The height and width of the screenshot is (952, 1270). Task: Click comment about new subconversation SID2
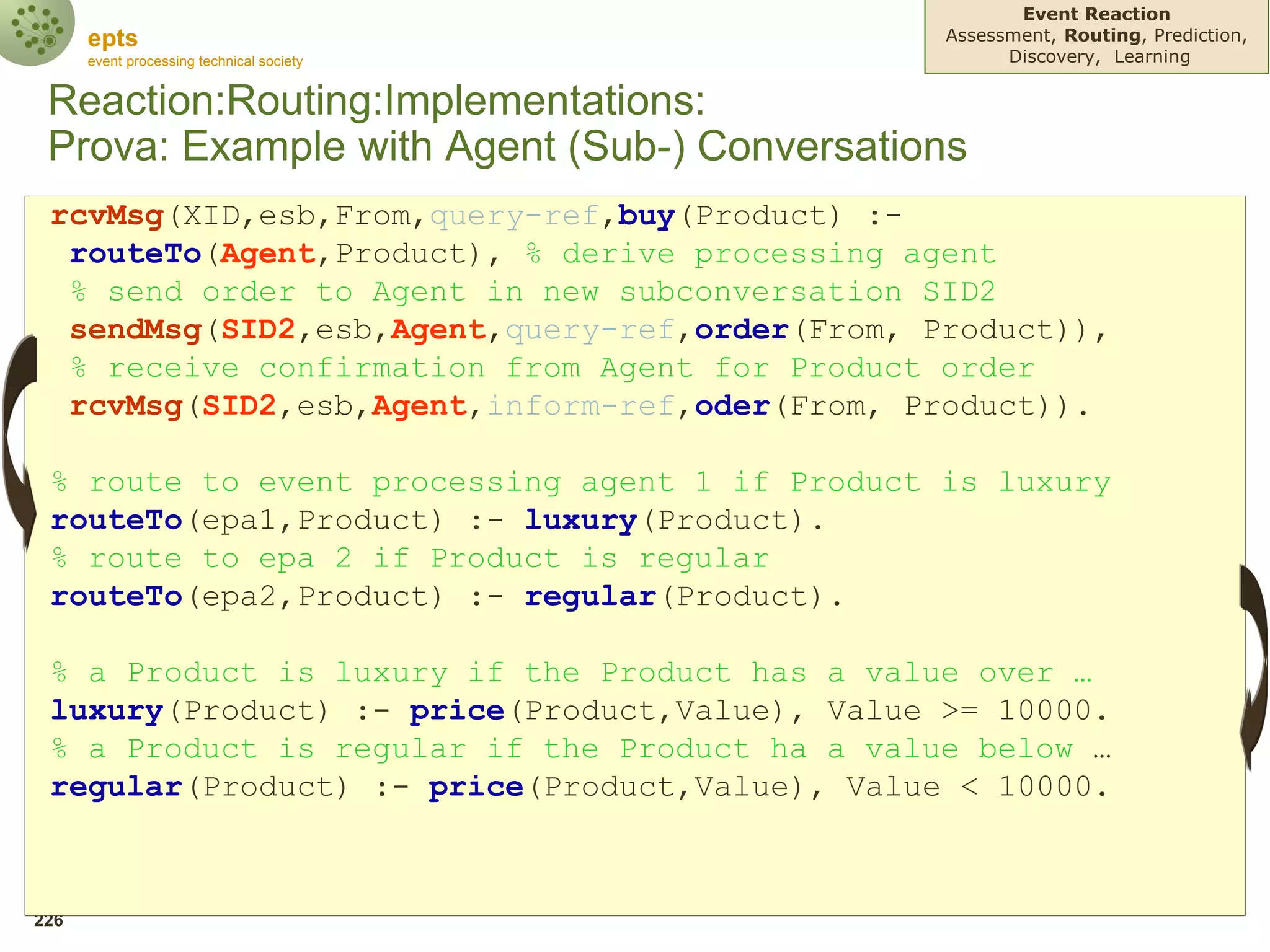533,292
